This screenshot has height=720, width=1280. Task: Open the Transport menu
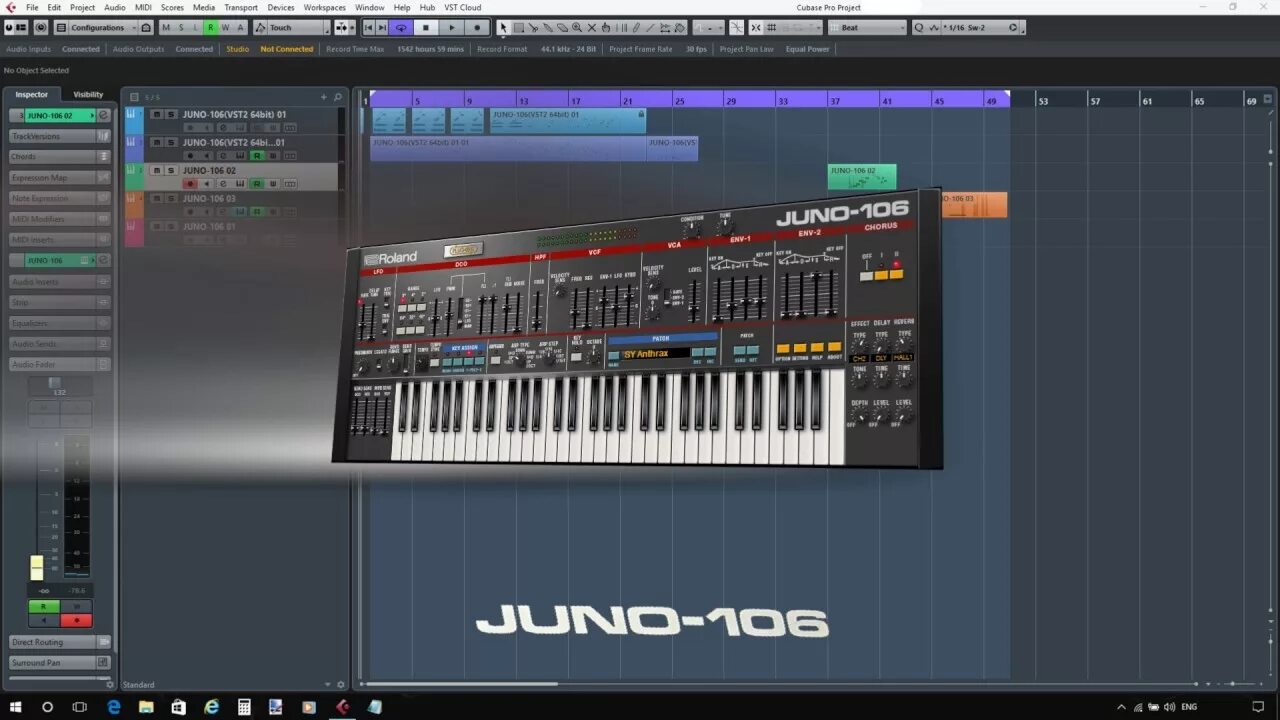coord(241,7)
